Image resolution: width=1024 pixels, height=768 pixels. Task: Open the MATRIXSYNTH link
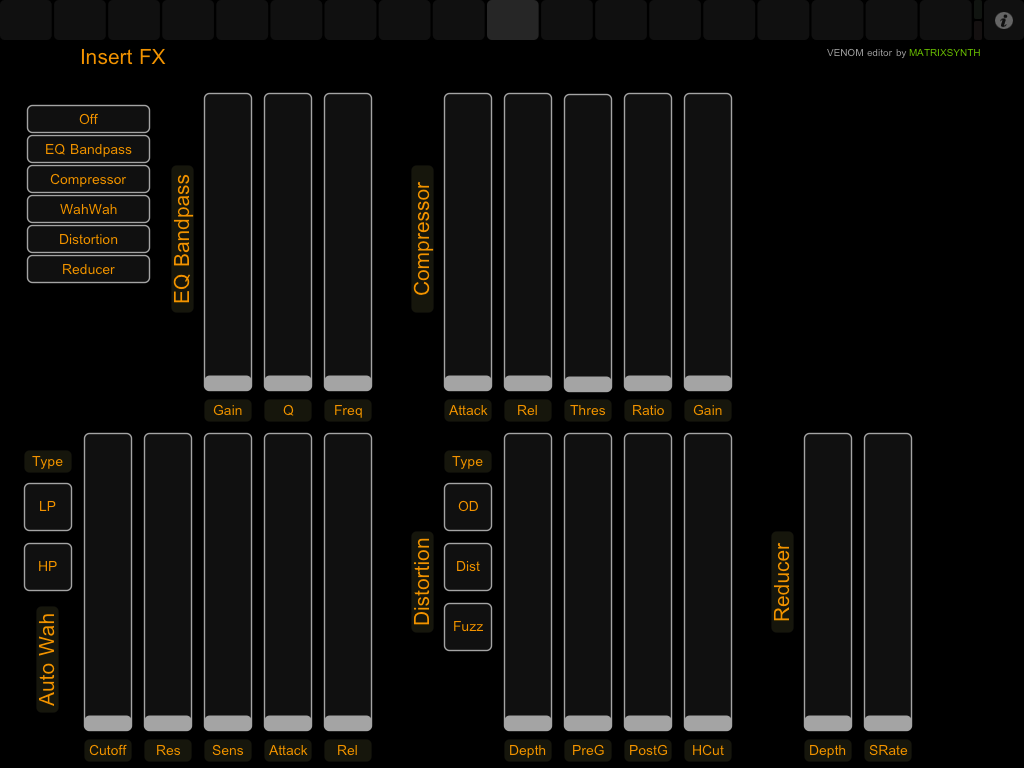944,53
